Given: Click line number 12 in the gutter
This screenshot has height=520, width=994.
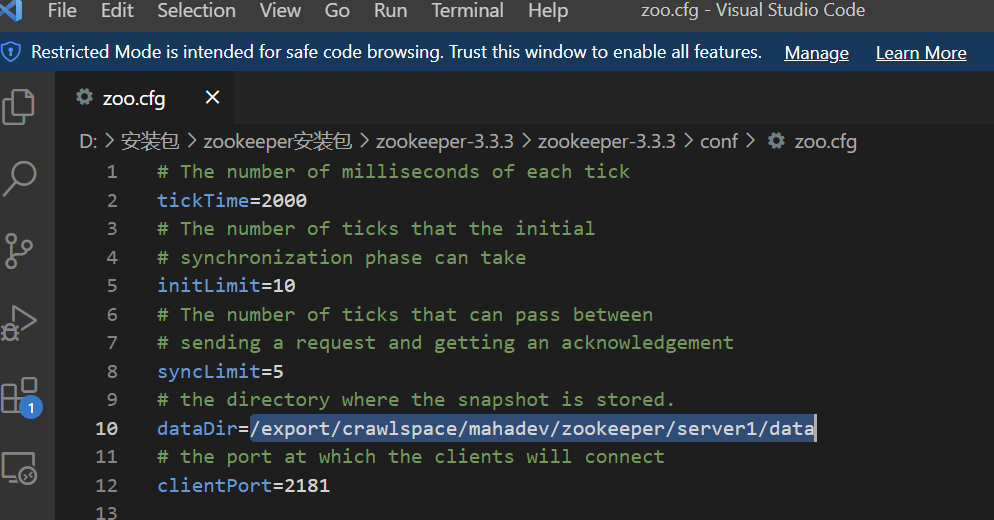Looking at the screenshot, I should pyautogui.click(x=106, y=486).
